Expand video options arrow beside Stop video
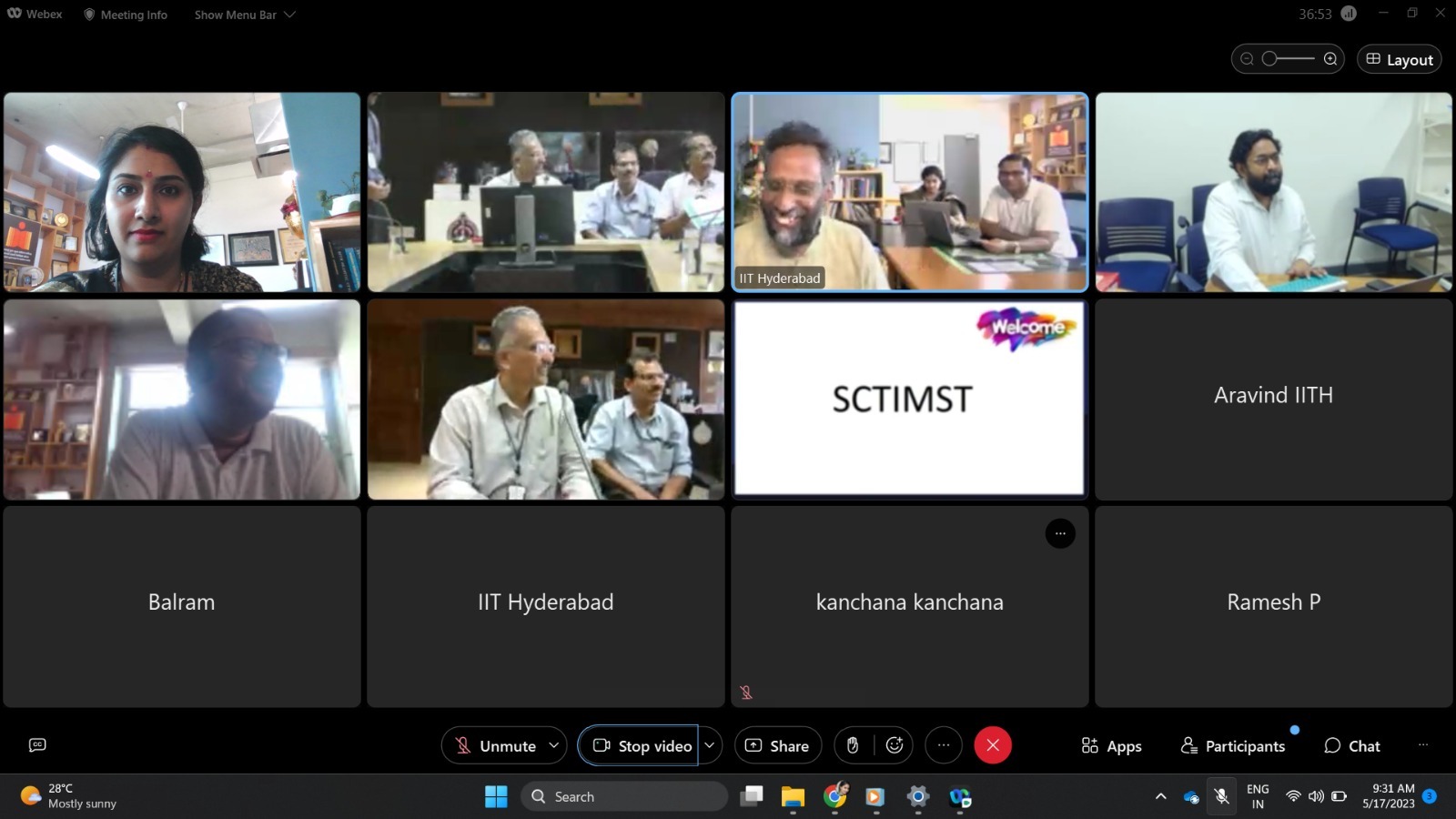Image resolution: width=1456 pixels, height=819 pixels. [710, 745]
